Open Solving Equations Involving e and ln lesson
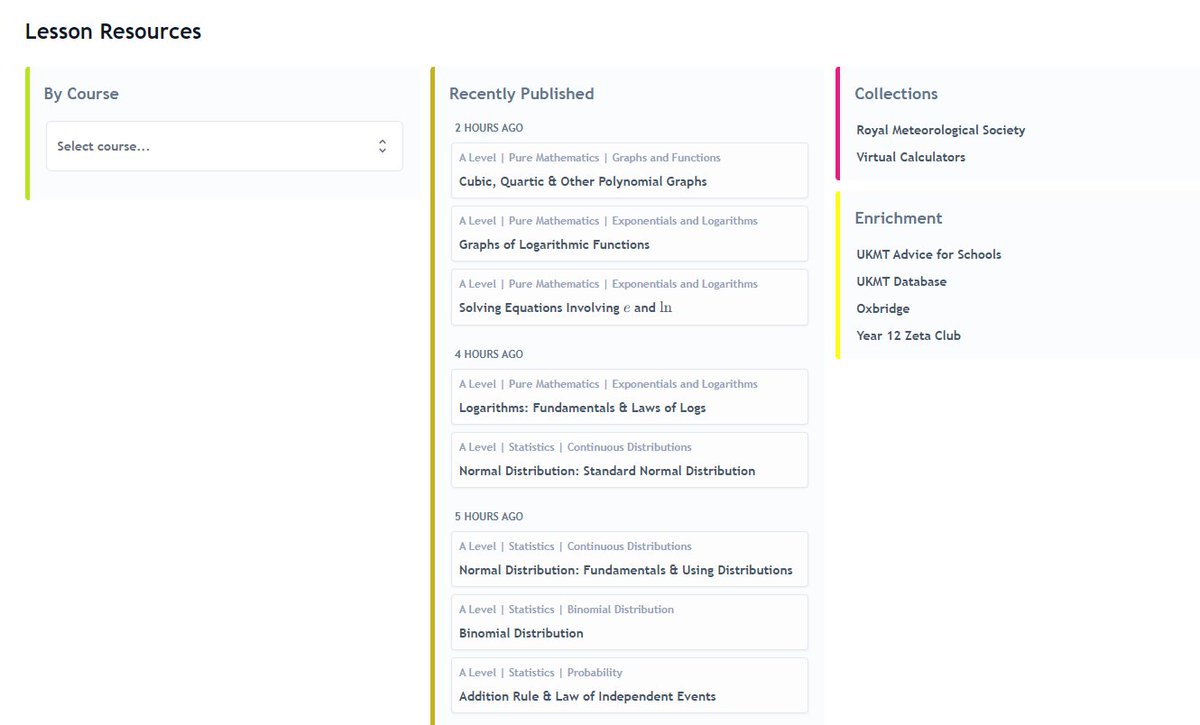Screen dimensions: 1200x725 tap(629, 296)
